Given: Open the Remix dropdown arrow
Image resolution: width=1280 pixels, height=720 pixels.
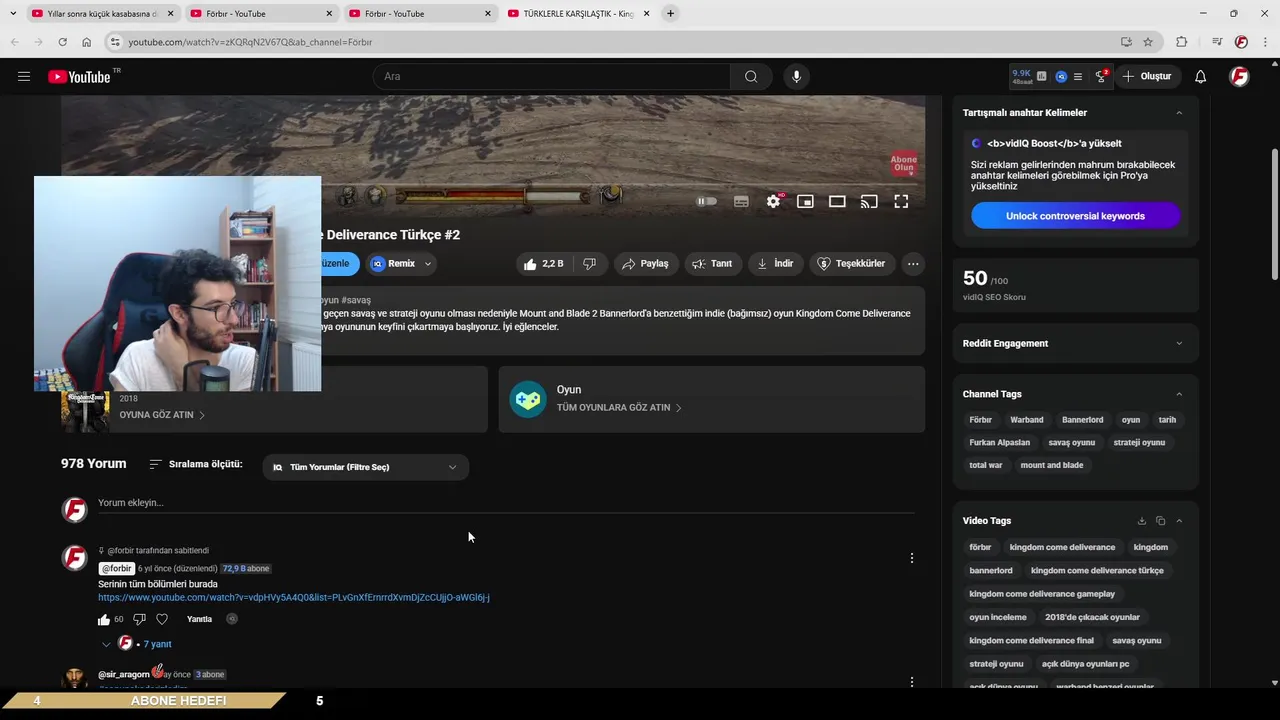Looking at the screenshot, I should (x=428, y=264).
